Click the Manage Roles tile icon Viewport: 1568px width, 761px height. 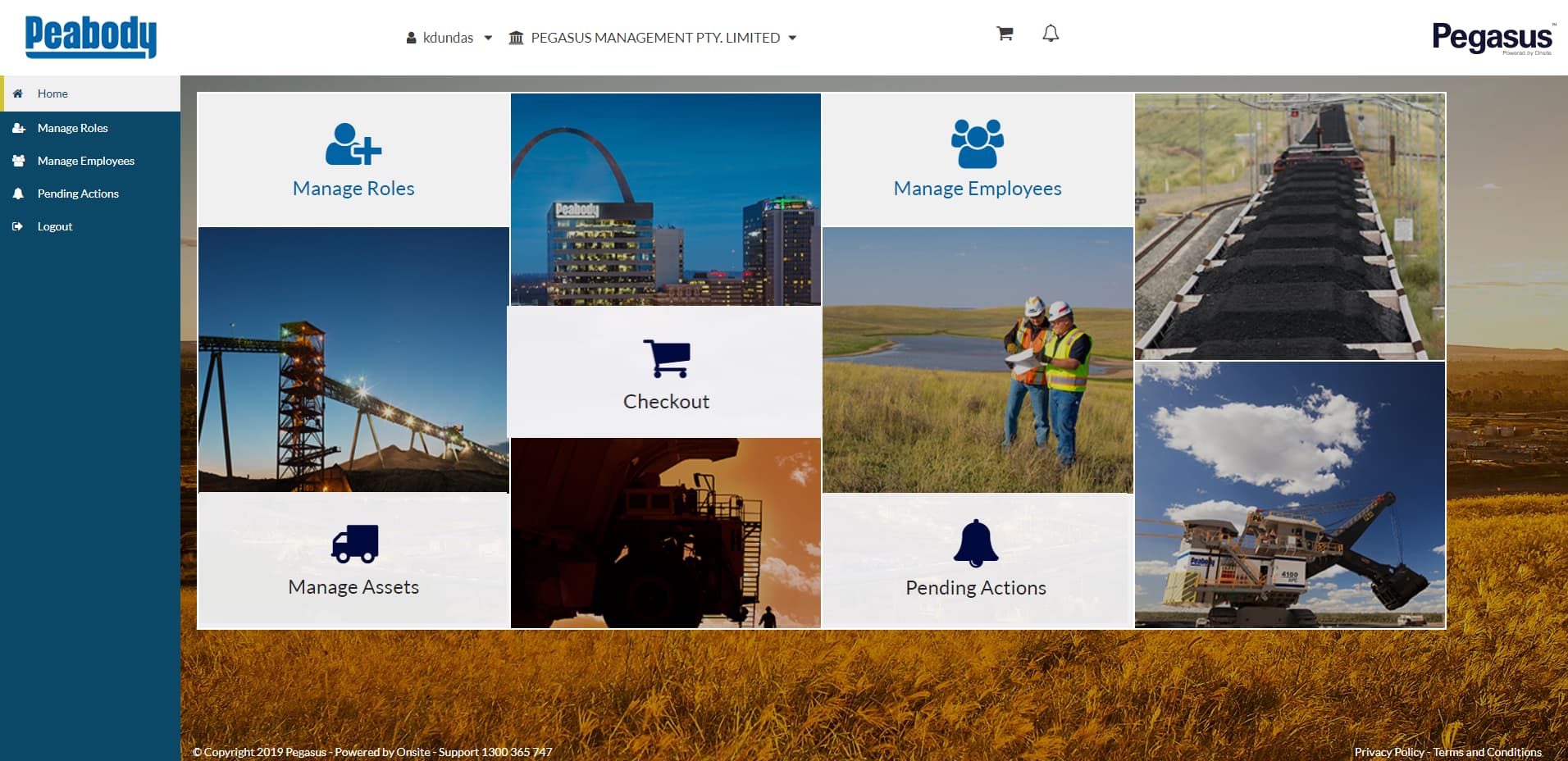353,144
